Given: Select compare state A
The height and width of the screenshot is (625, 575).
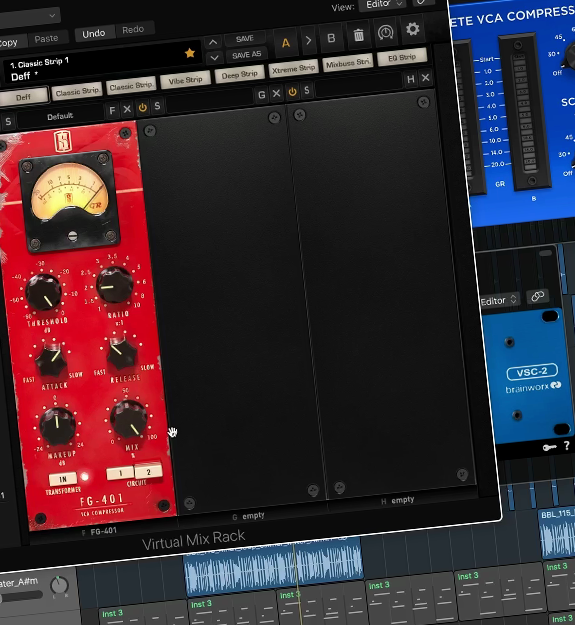Looking at the screenshot, I should point(286,42).
